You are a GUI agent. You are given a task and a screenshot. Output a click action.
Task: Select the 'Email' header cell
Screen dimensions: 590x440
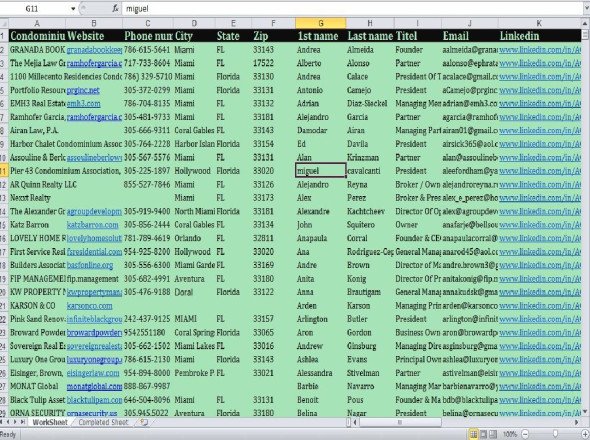pyautogui.click(x=470, y=36)
